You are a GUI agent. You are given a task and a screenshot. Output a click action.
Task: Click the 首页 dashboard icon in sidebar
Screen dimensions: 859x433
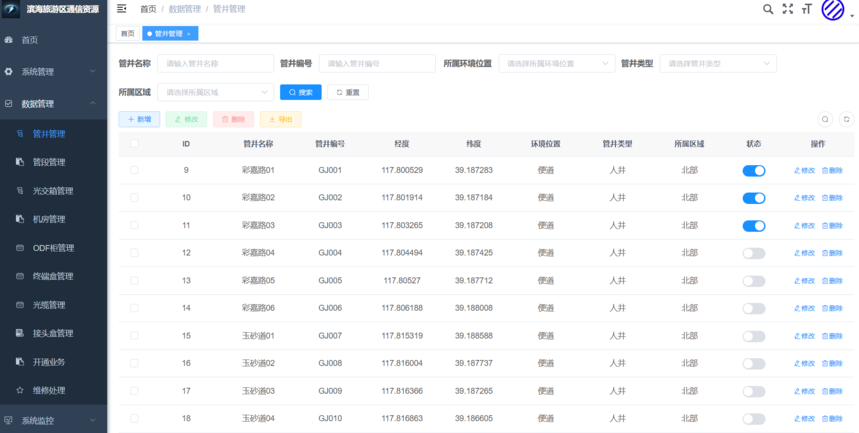(x=8, y=40)
